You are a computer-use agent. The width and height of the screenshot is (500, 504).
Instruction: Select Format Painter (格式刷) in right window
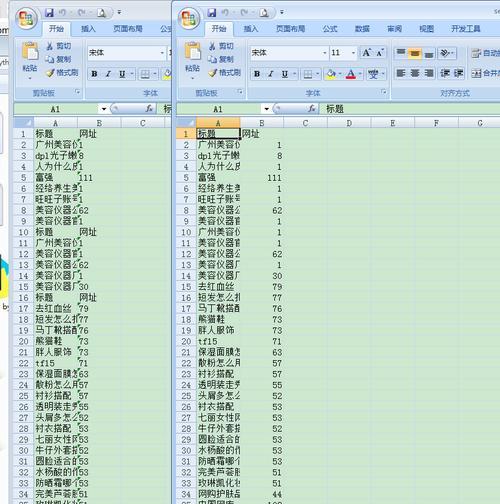[225, 72]
